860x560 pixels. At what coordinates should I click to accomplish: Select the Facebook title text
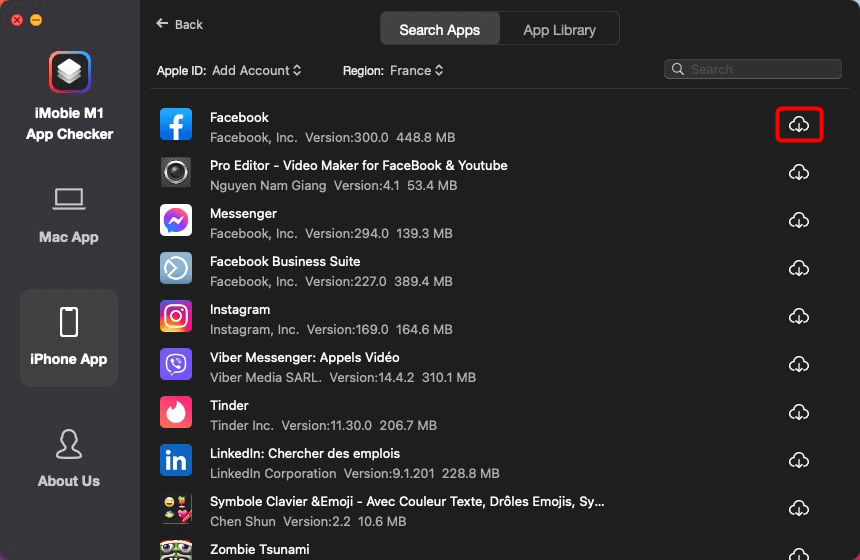pyautogui.click(x=239, y=117)
